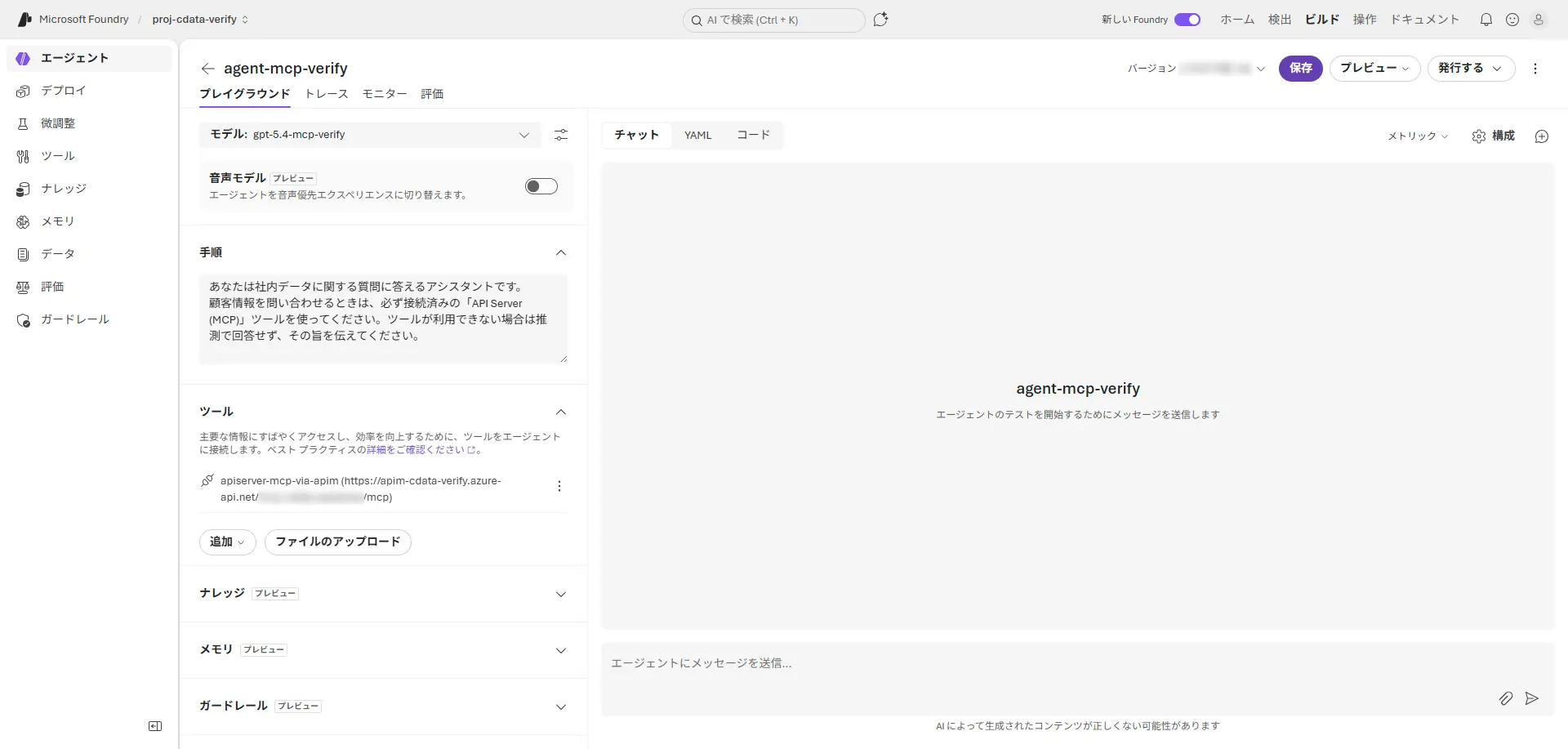
Task: Select the チャット tab
Action: pos(637,136)
